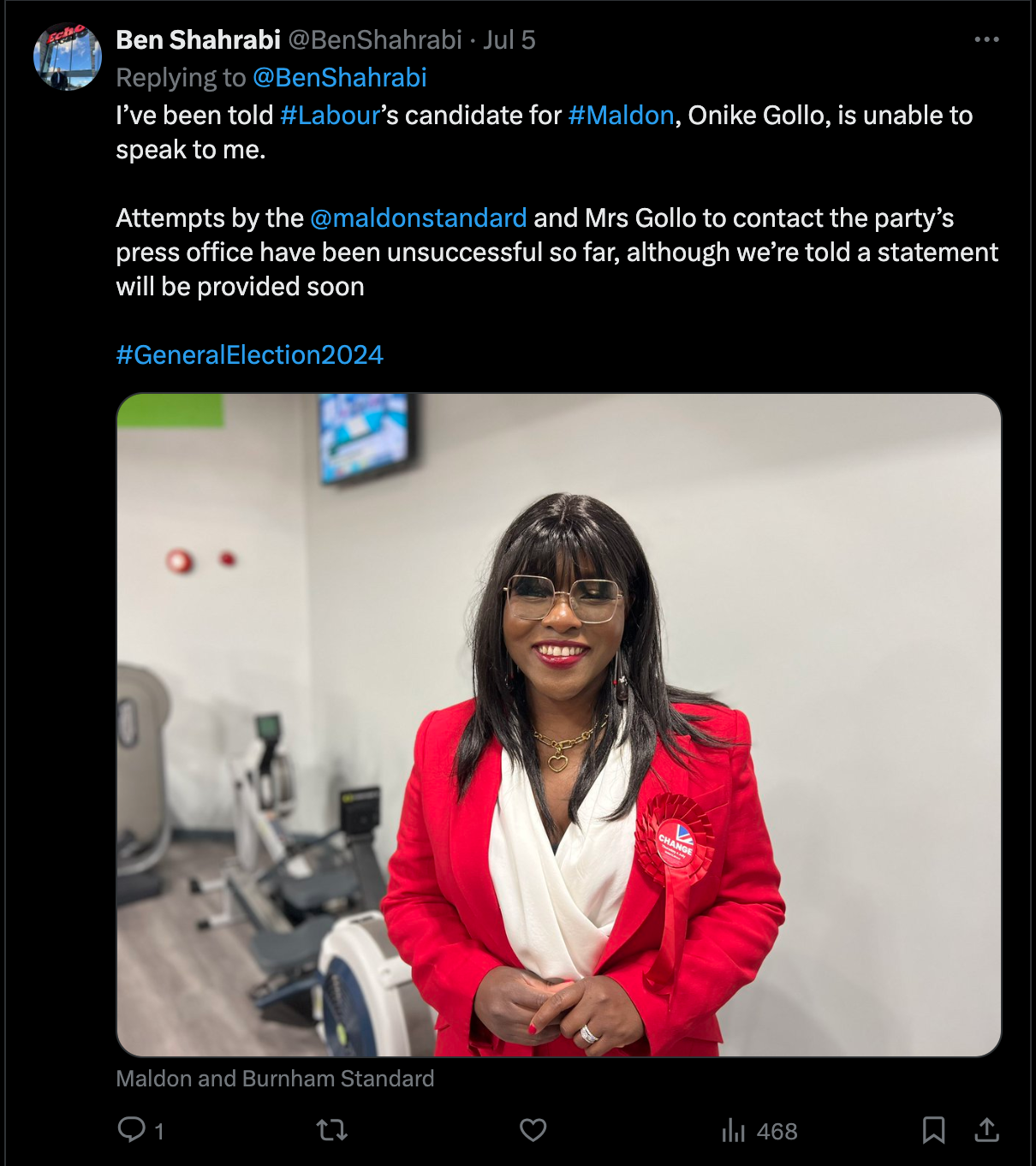Open the three-dot more options menu
Screen dimensions: 1036x1166
point(987,39)
